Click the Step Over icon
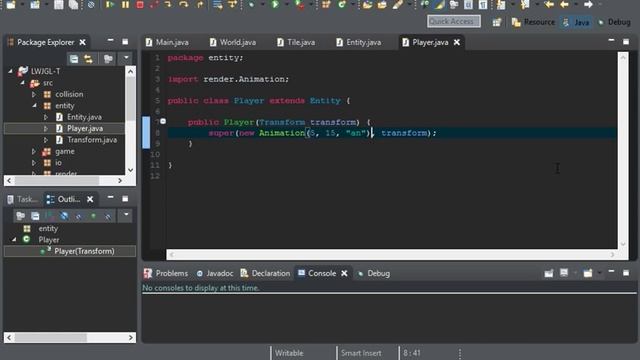The image size is (640, 360). (184, 5)
